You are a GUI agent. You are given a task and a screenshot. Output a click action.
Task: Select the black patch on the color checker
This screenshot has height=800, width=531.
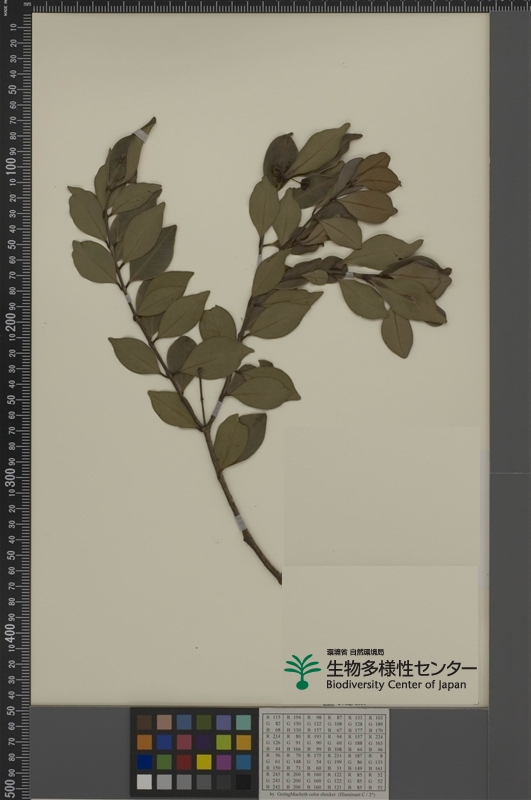[243, 782]
